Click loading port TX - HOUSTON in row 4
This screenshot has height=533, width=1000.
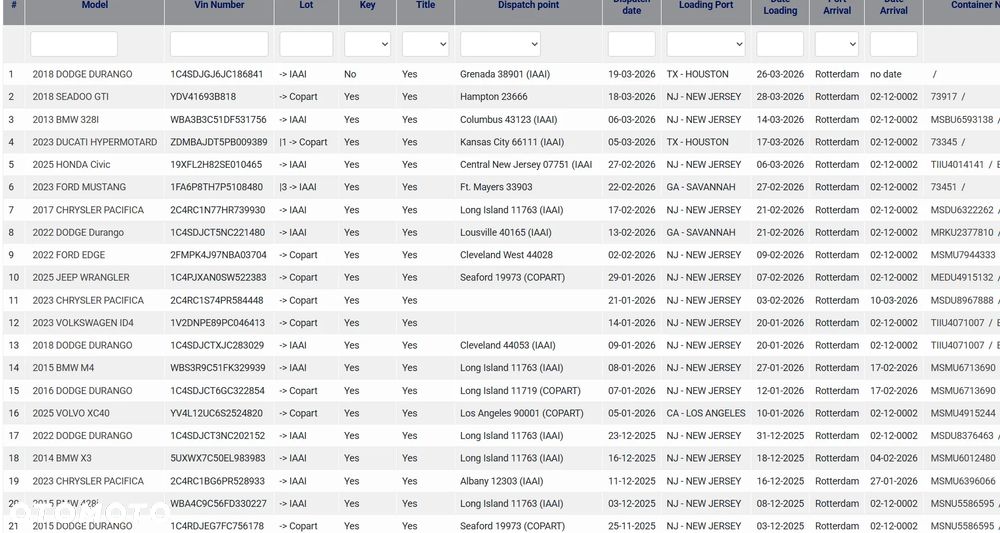point(698,142)
